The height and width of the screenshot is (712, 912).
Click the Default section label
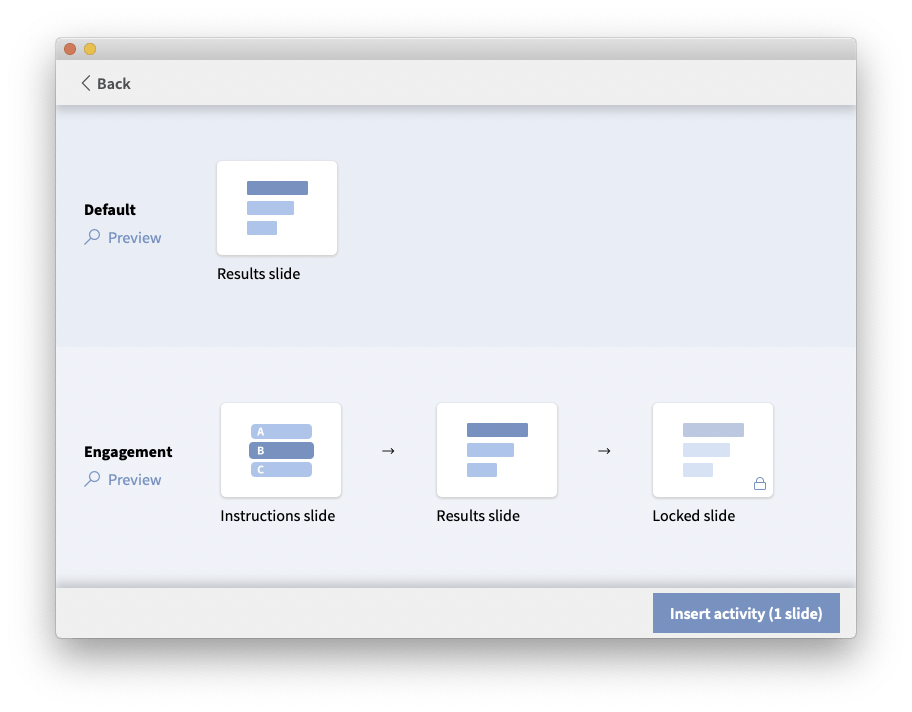pos(110,209)
